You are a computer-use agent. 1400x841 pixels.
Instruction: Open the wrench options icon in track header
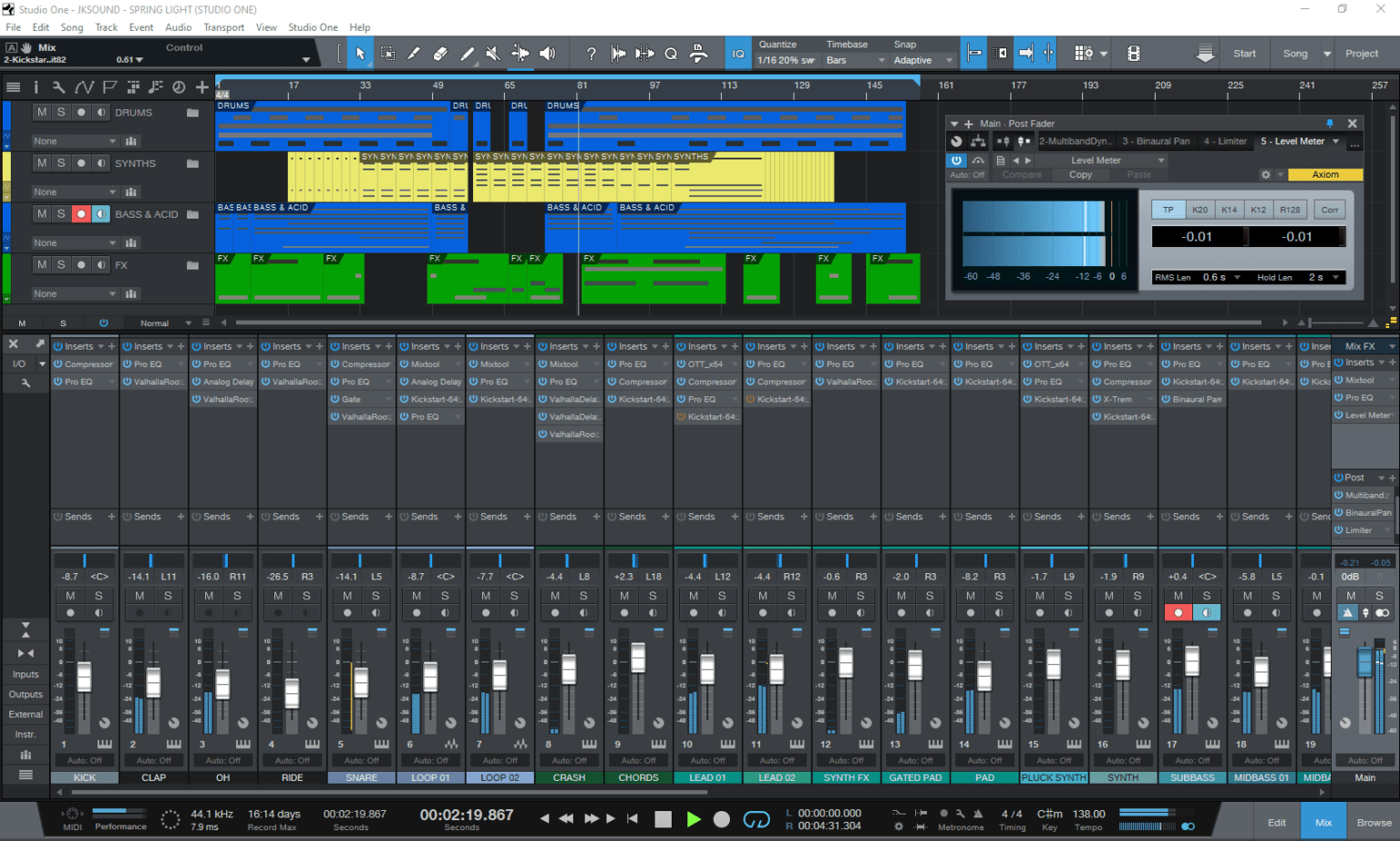(x=58, y=87)
